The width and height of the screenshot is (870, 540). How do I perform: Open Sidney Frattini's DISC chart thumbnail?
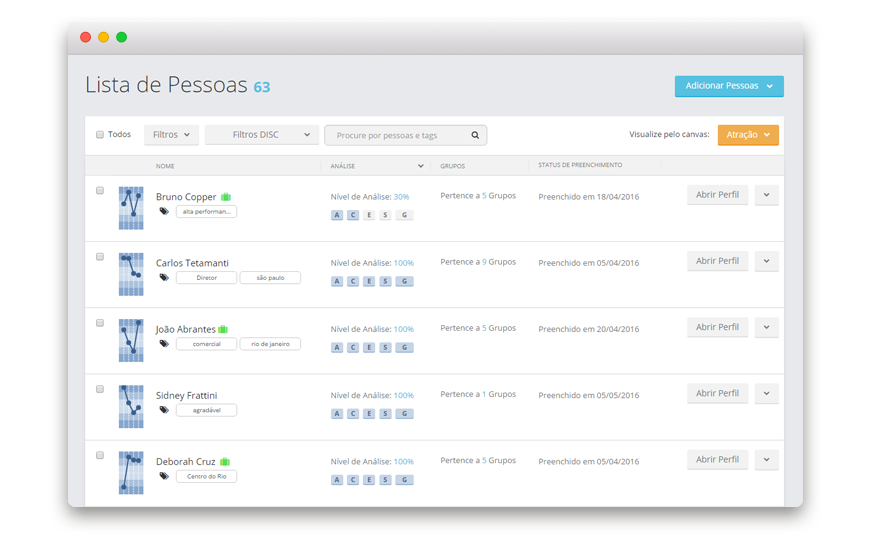(x=131, y=406)
